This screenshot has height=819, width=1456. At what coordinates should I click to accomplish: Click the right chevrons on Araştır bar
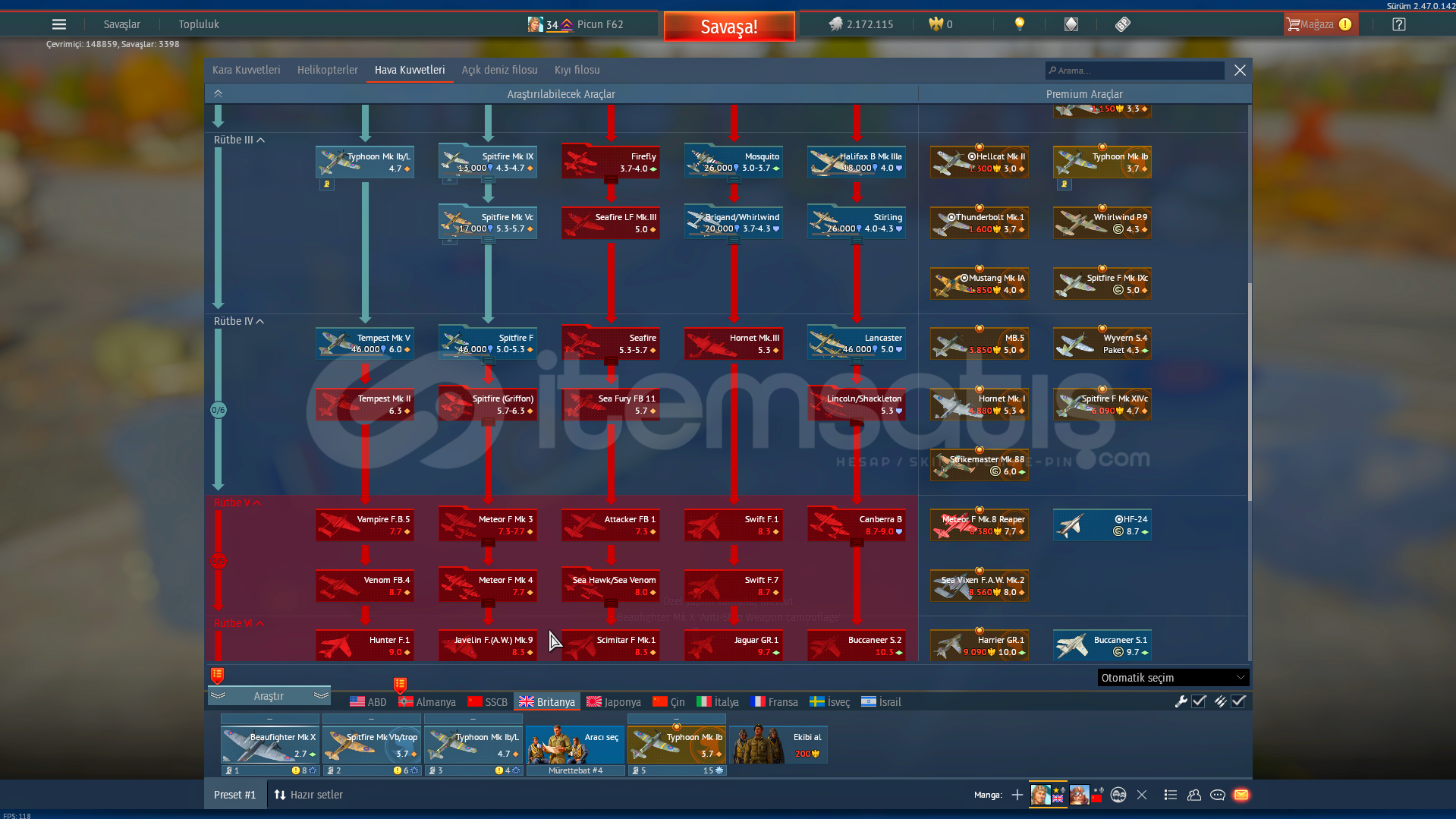click(x=322, y=695)
